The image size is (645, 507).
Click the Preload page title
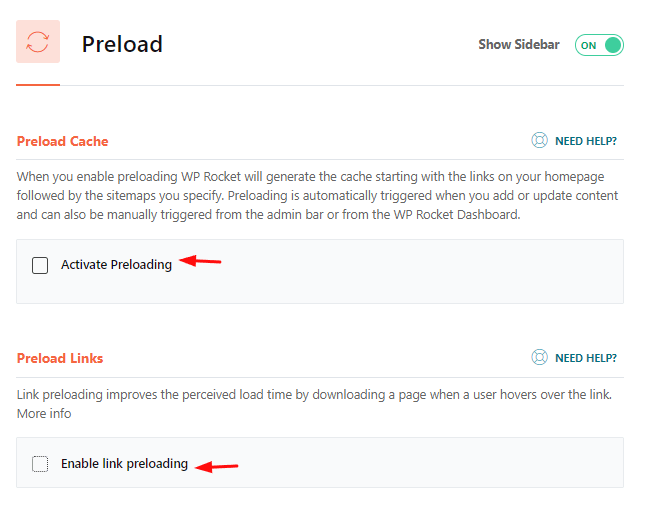(122, 44)
